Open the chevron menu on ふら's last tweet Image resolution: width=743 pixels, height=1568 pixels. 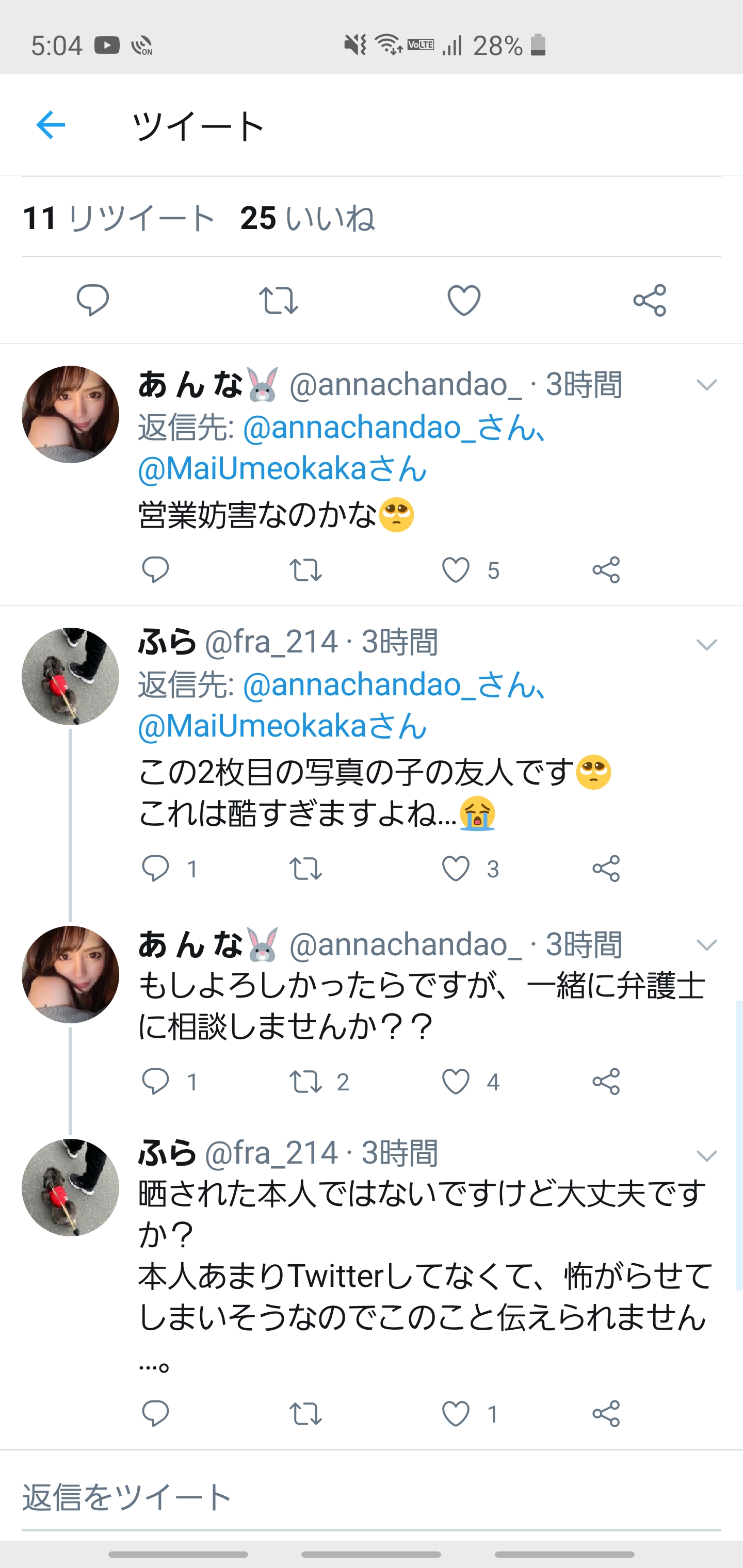coord(706,1155)
